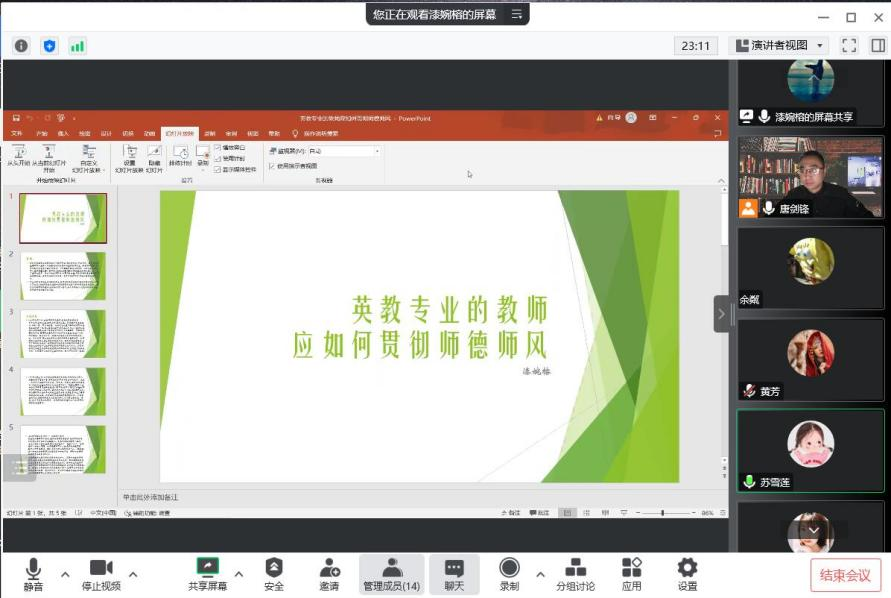
Task: Toggle the side panel layout icon
Action: click(877, 45)
